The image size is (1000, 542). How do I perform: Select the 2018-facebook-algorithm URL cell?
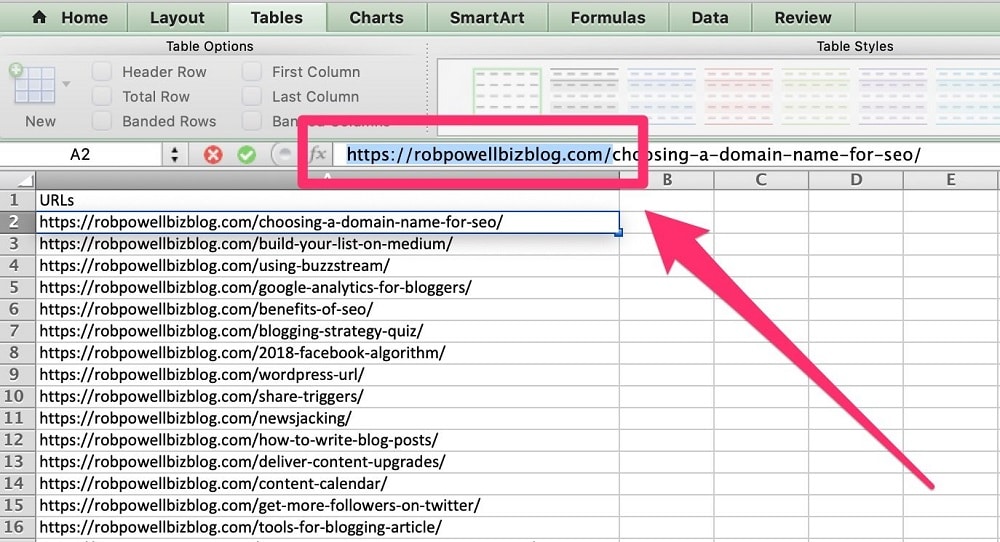point(327,353)
